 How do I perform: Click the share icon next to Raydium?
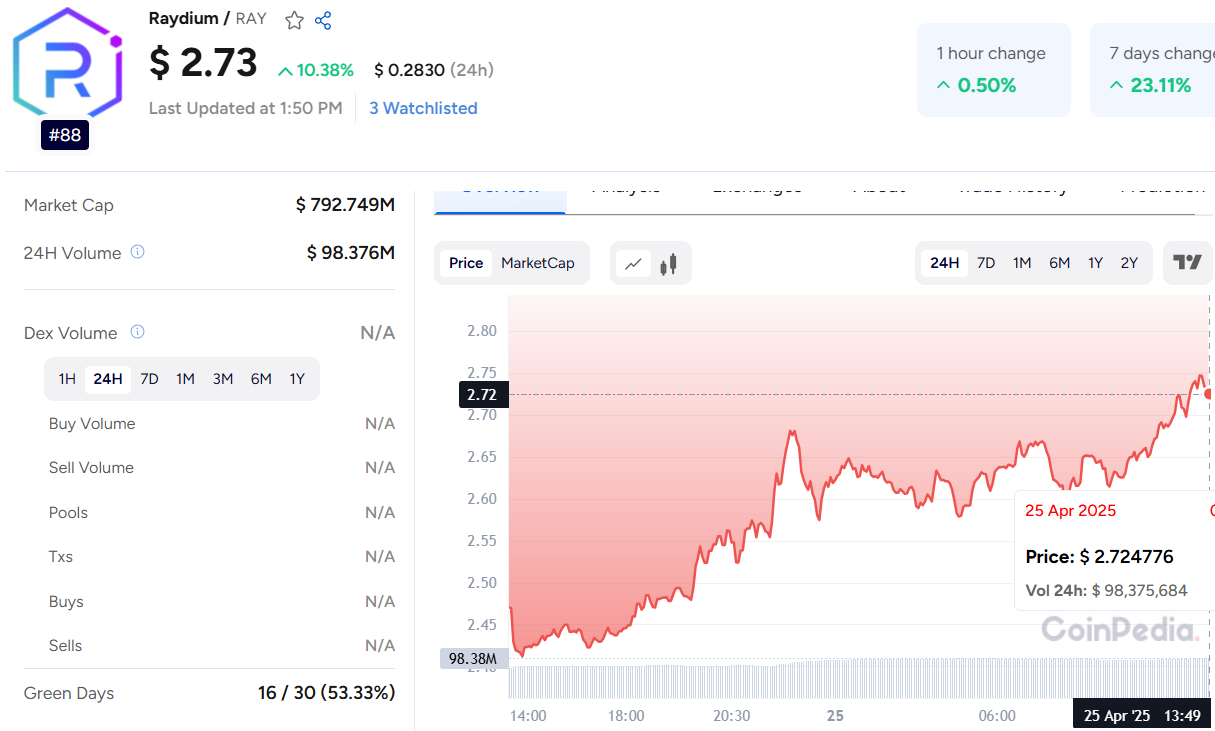pos(323,20)
